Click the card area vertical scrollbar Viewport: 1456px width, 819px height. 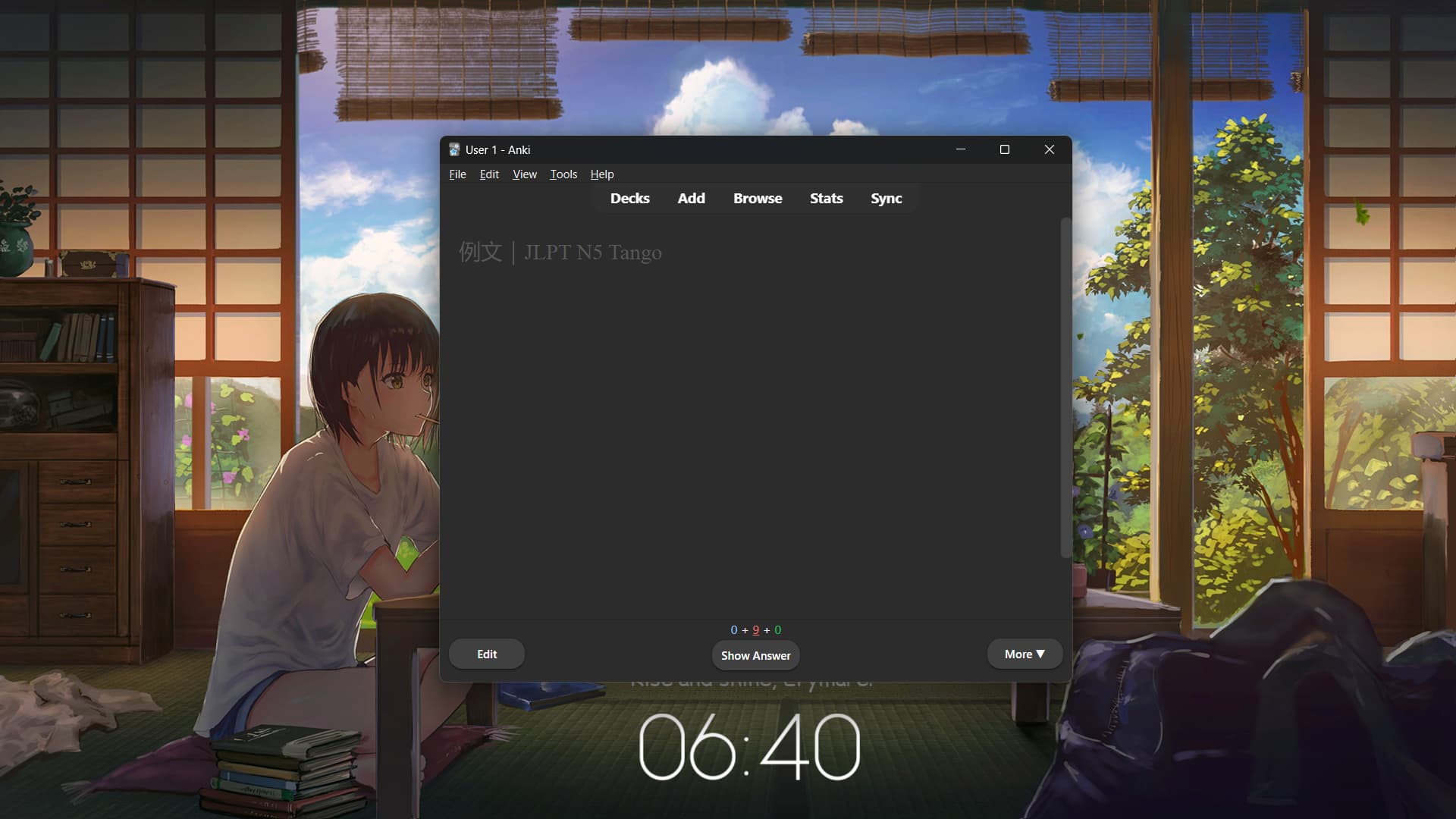1065,387
